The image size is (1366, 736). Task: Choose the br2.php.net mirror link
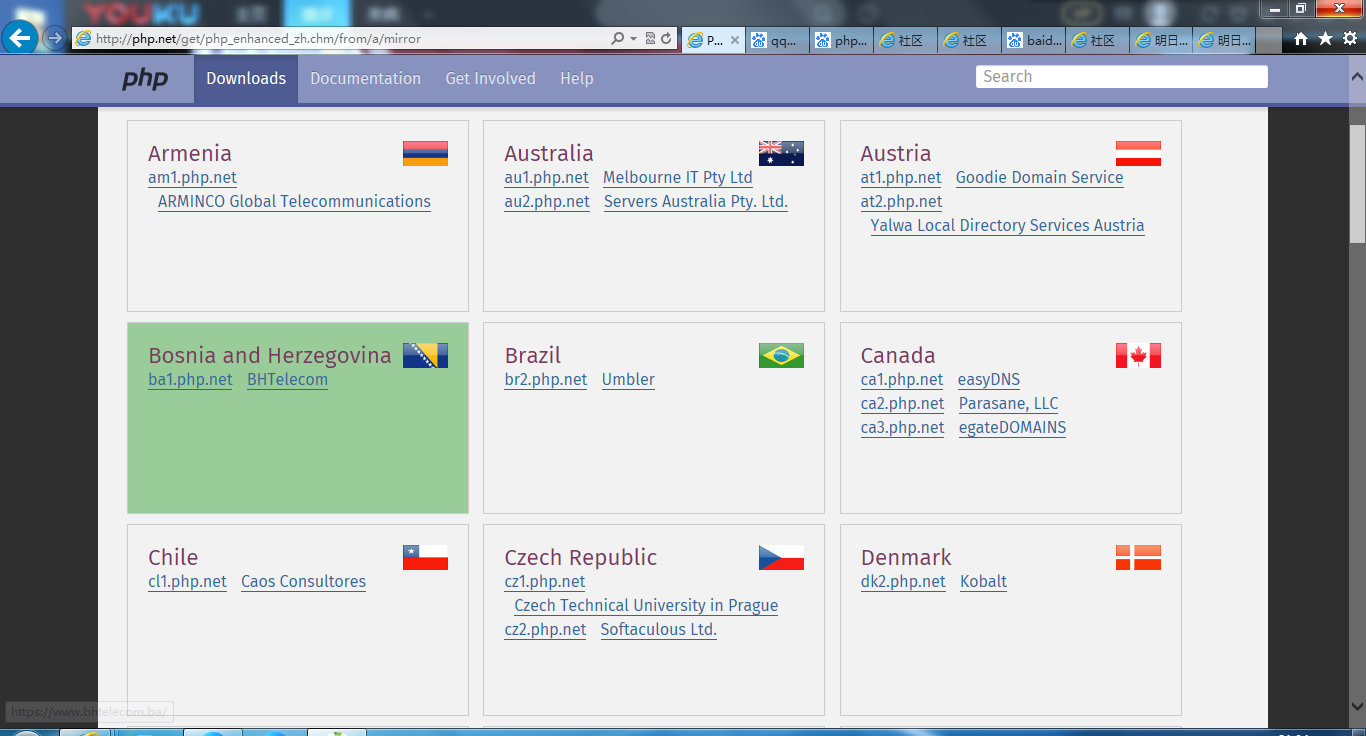coord(546,380)
